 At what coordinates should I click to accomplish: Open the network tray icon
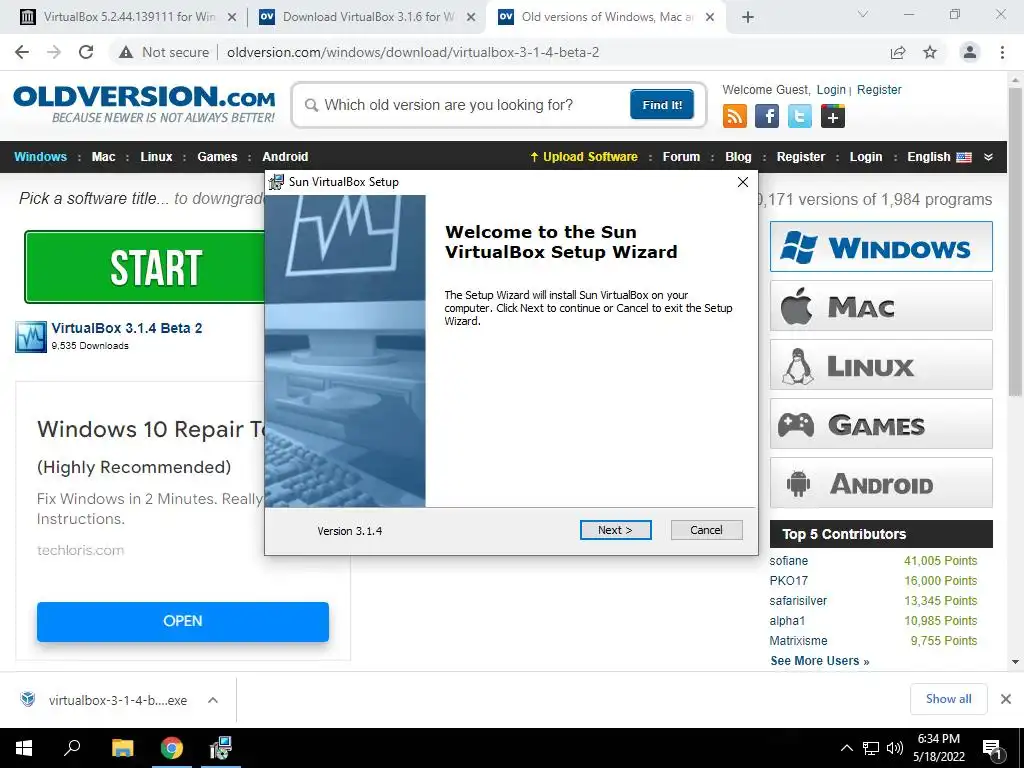(x=871, y=748)
